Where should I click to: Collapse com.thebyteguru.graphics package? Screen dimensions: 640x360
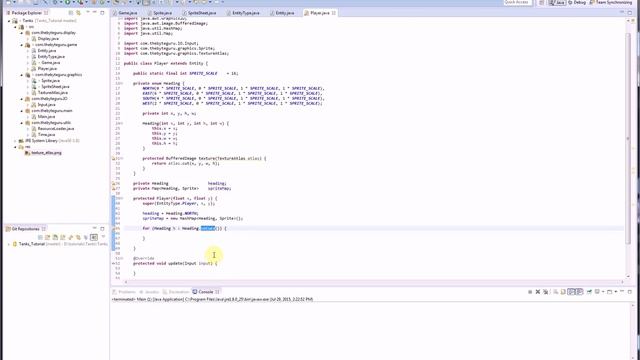[x=22, y=75]
